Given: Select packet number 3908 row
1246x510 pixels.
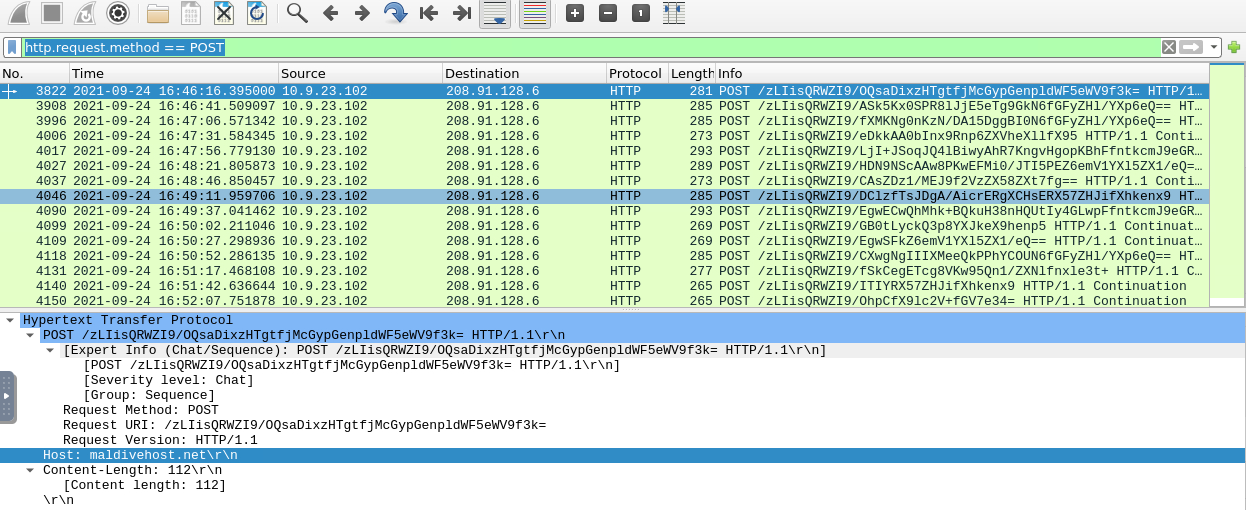Looking at the screenshot, I should click(604, 105).
